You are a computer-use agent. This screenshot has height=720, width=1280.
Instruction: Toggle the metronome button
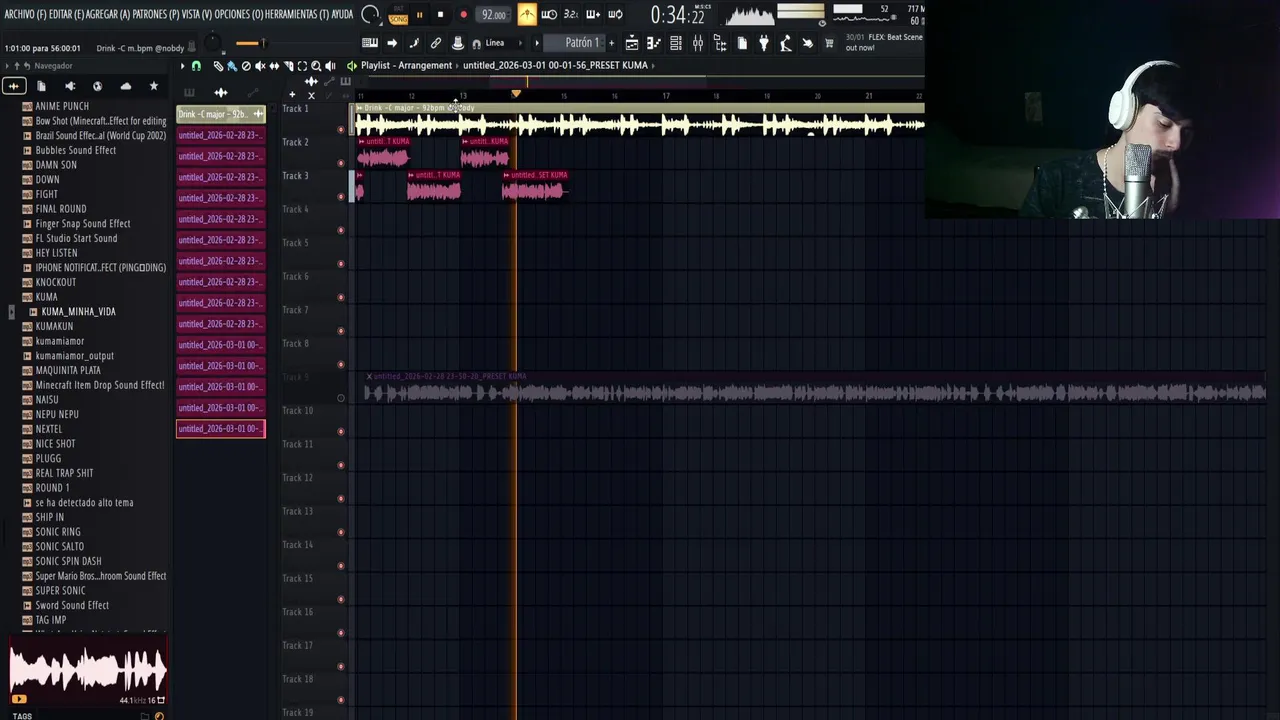[526, 14]
